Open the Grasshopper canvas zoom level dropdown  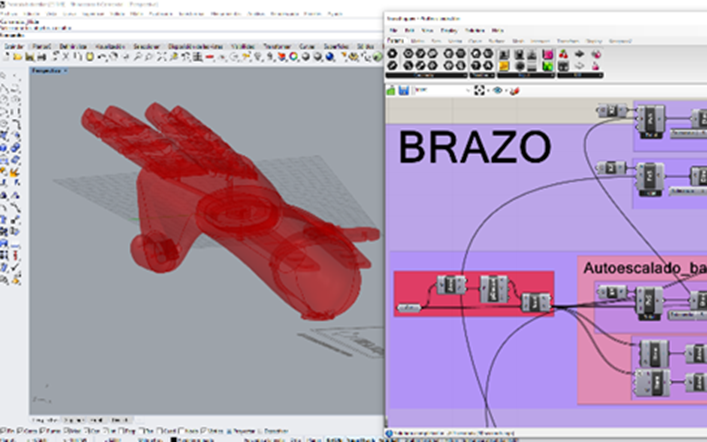tap(441, 91)
